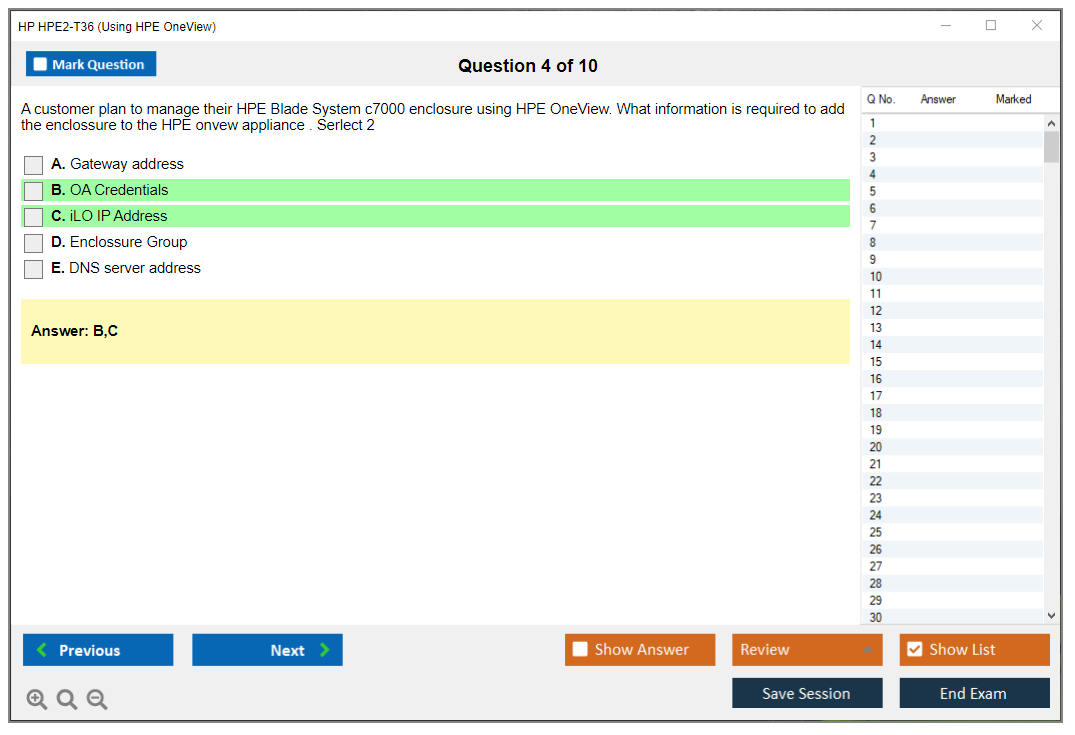Check option E DNS server address
Screen dimensions: 1075x735
coord(34,269)
